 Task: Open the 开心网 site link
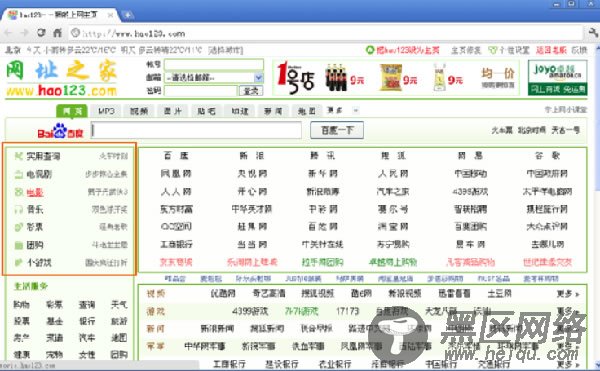(x=251, y=191)
